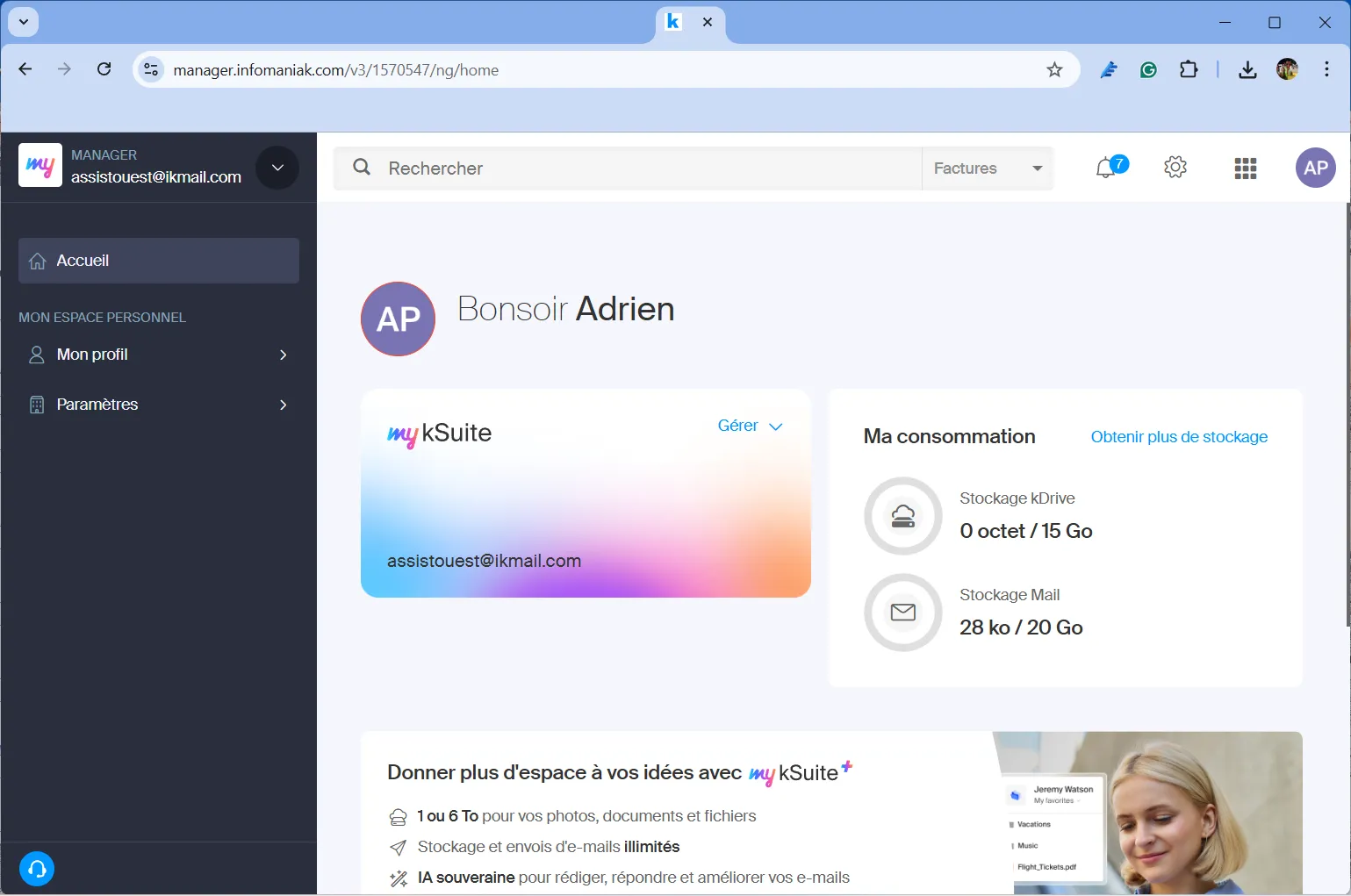
Task: Open the Gérer dropdown on kSuite card
Action: coord(750,426)
